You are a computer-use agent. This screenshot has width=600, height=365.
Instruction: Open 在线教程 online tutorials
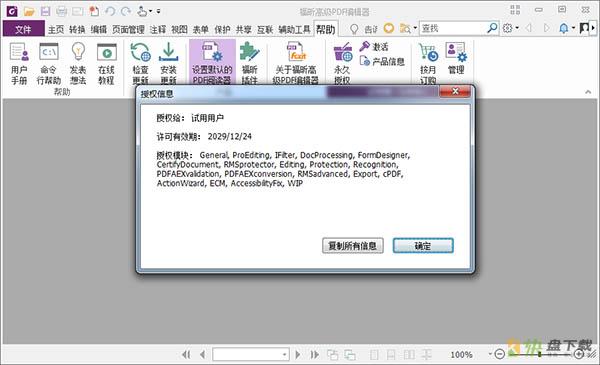[106, 64]
